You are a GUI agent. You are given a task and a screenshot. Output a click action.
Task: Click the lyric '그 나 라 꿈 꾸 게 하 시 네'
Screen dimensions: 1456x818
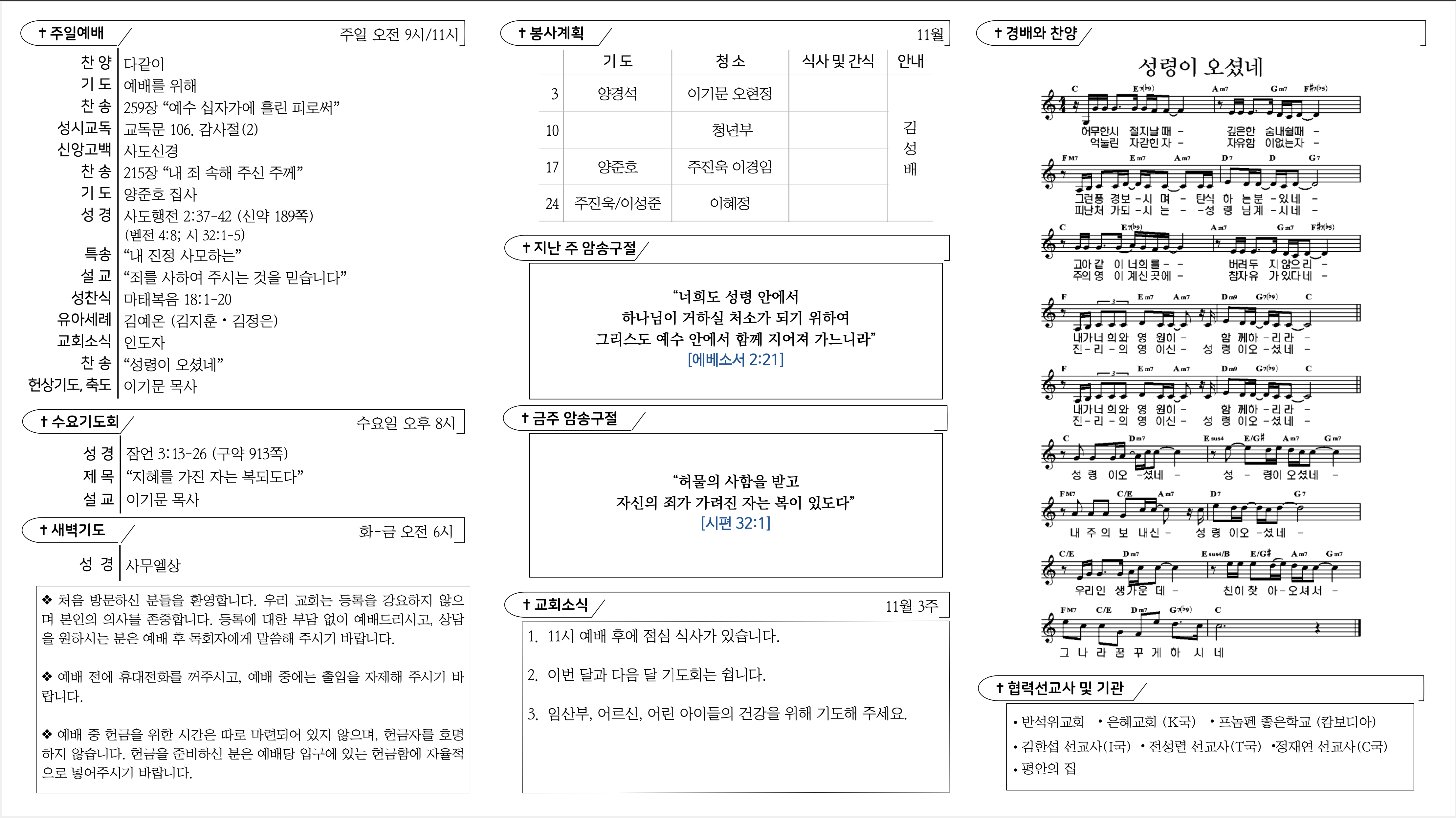[1141, 652]
